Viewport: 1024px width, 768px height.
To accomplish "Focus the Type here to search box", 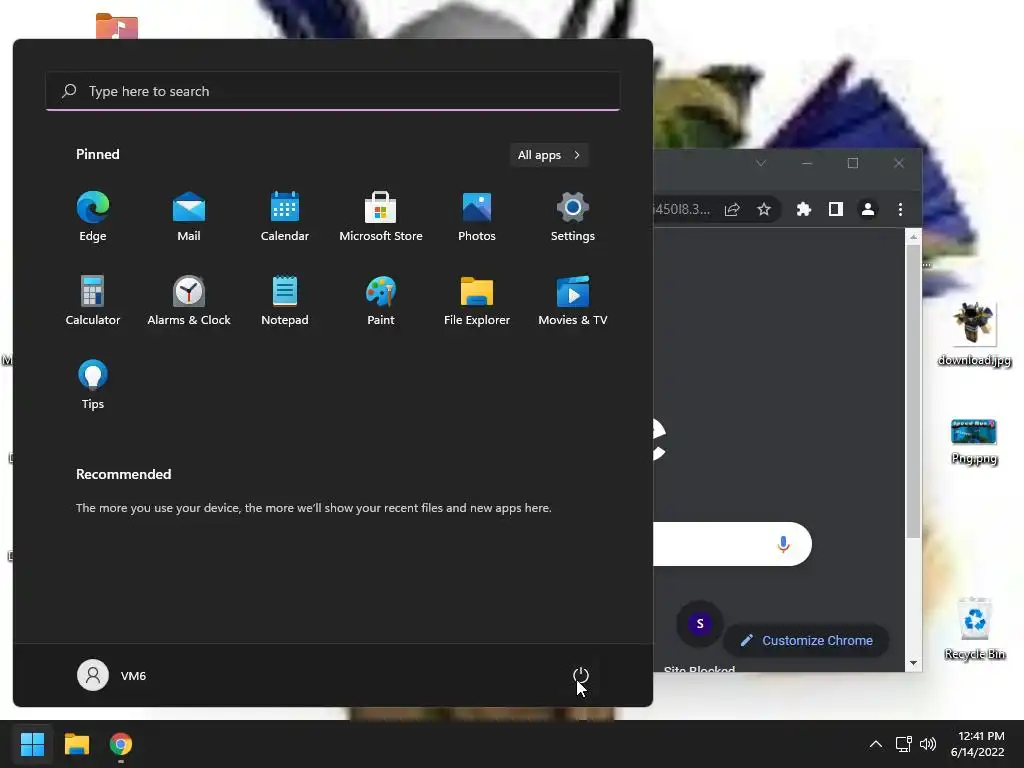I will click(x=333, y=91).
